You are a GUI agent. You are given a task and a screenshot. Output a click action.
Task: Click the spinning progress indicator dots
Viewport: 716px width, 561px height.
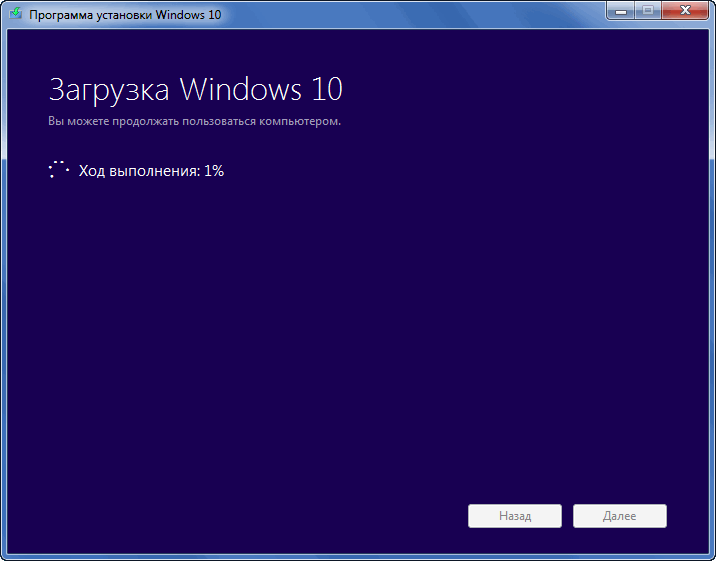(x=58, y=169)
